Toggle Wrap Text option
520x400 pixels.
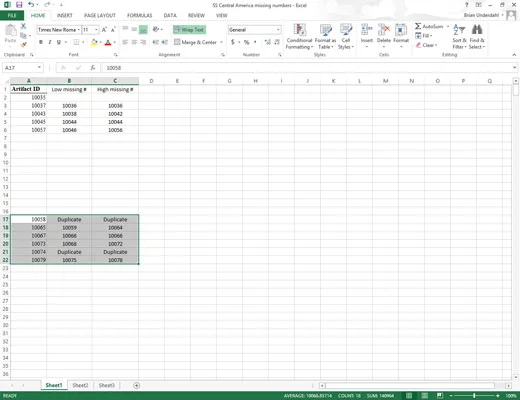(x=189, y=30)
